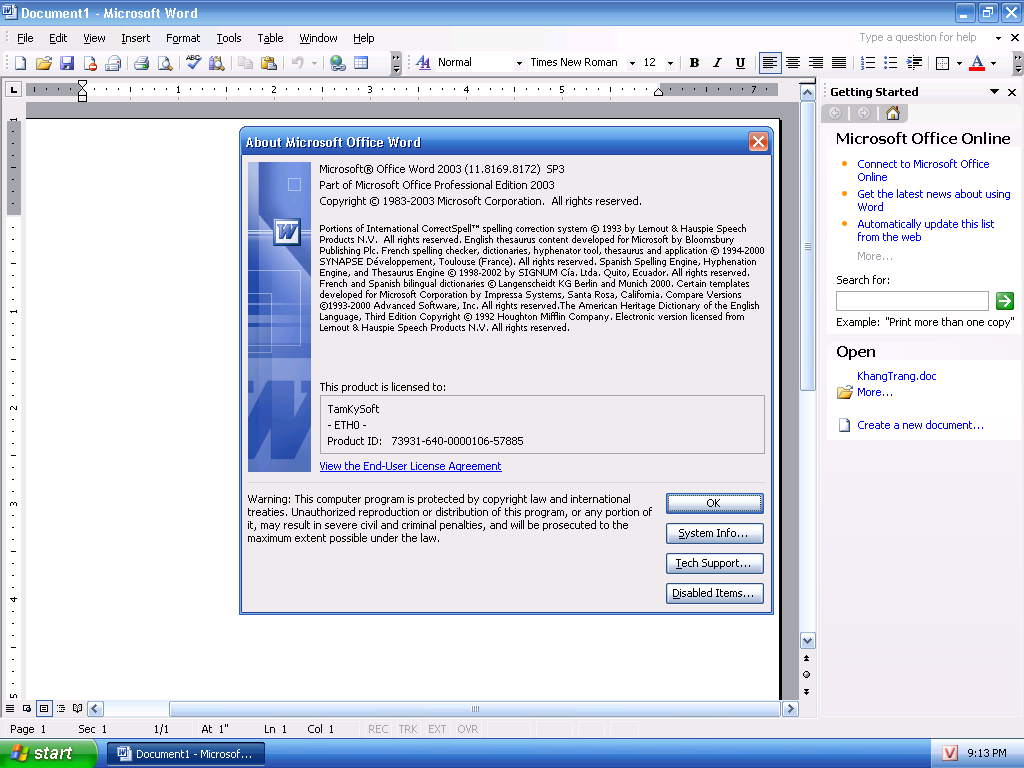Open the border style dropdown arrow

(x=959, y=63)
